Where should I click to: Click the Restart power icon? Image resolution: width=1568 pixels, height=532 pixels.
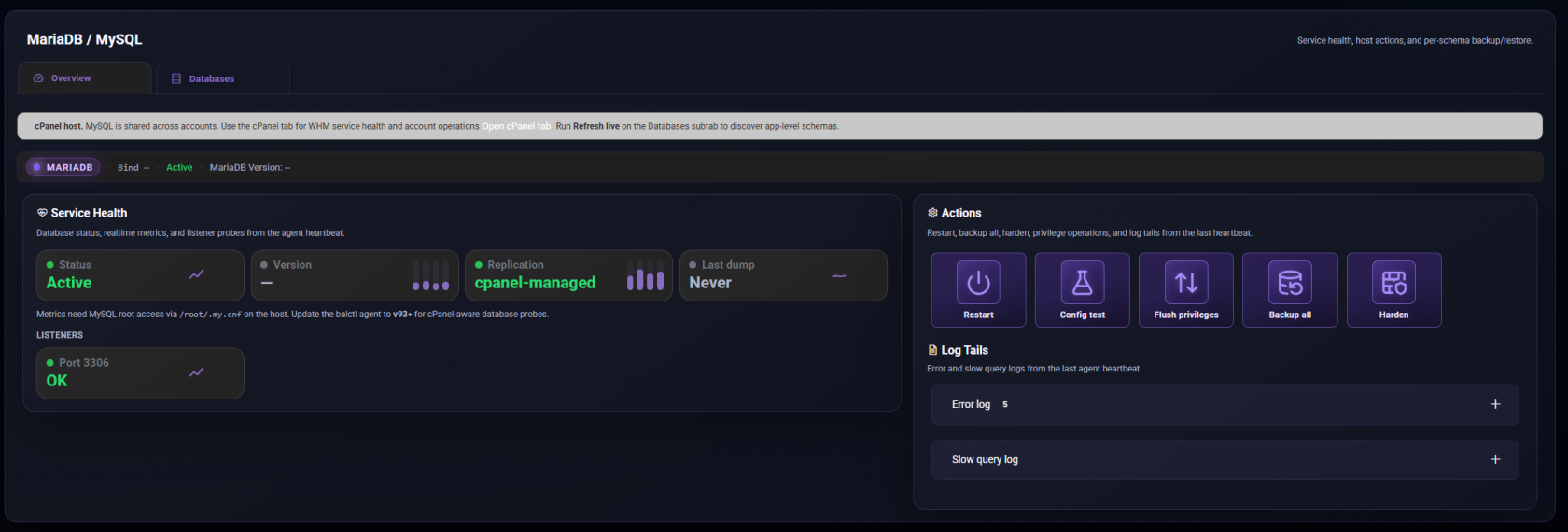[x=978, y=283]
